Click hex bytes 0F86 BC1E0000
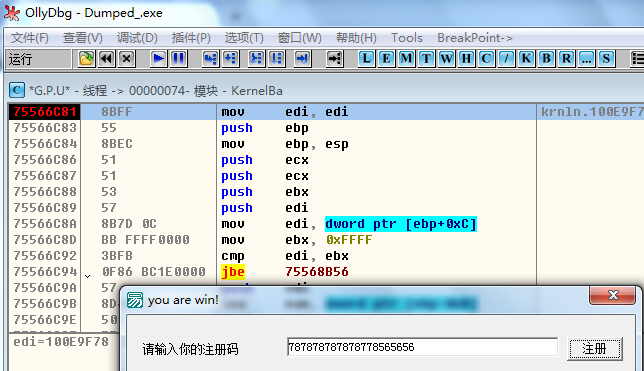The image size is (644, 371). (x=154, y=272)
